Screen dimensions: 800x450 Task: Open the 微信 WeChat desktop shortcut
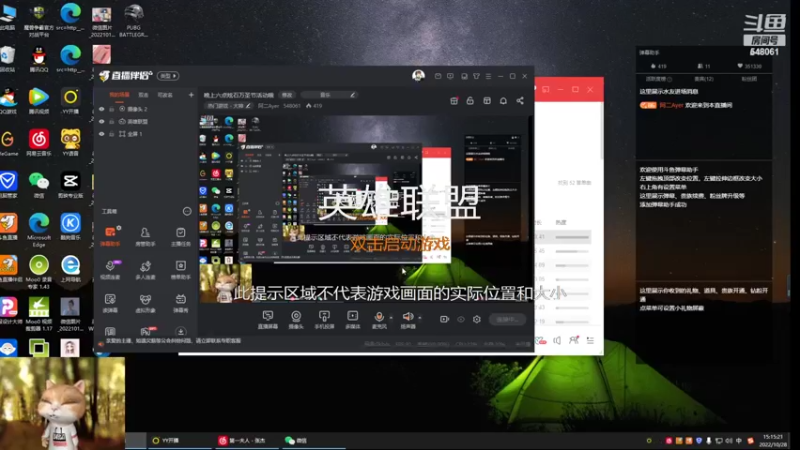[x=39, y=184]
